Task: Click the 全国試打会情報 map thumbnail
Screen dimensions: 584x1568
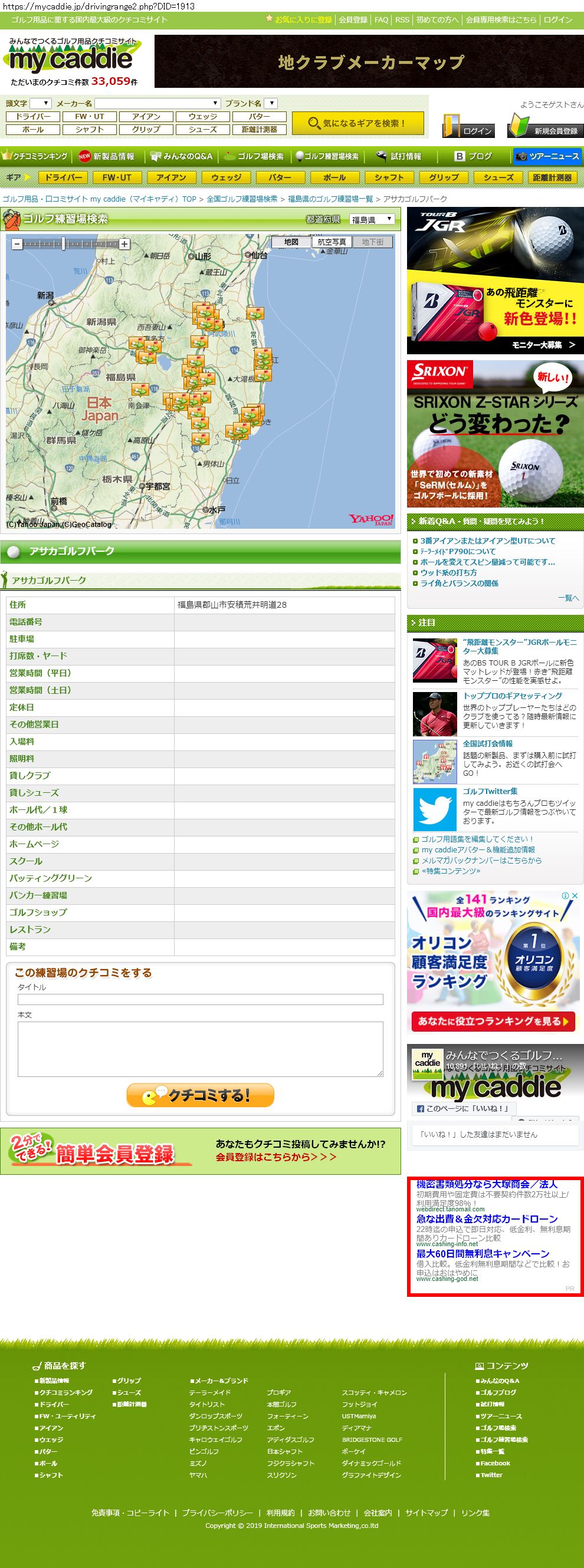Action: point(435,762)
